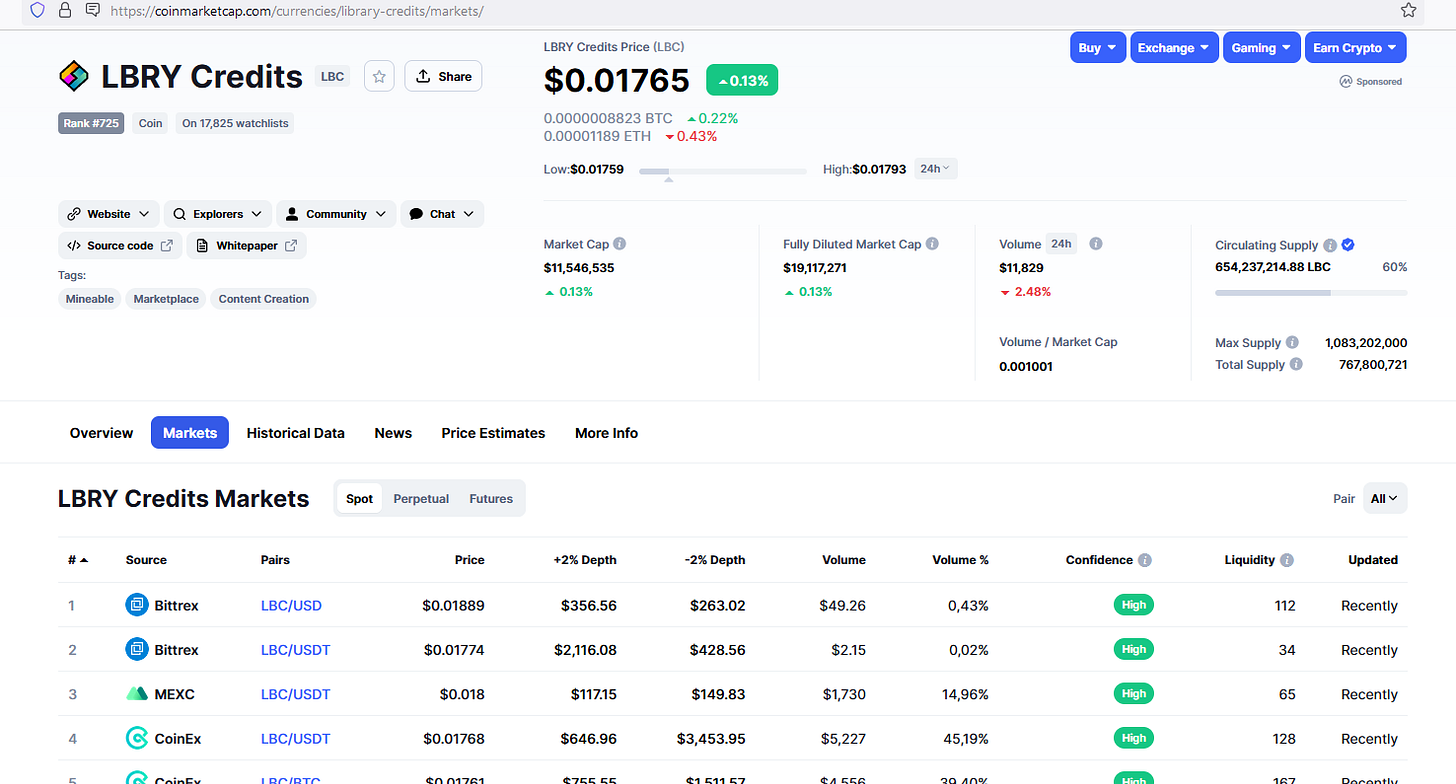Switch to the Overview tab
The width and height of the screenshot is (1456, 784).
coord(101,433)
